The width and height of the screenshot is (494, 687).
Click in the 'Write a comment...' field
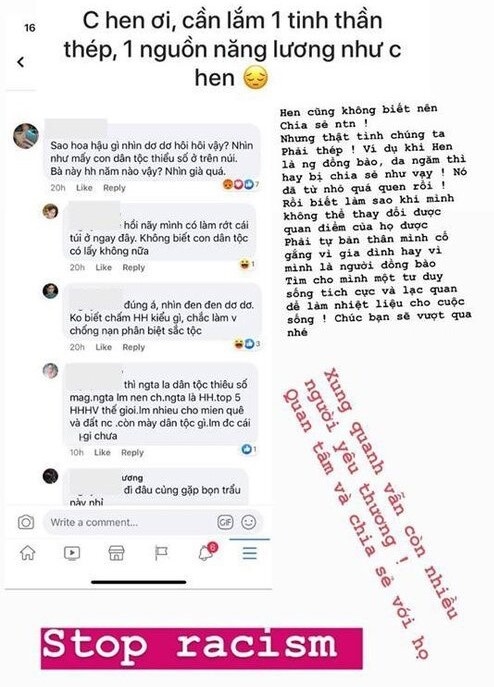129,522
